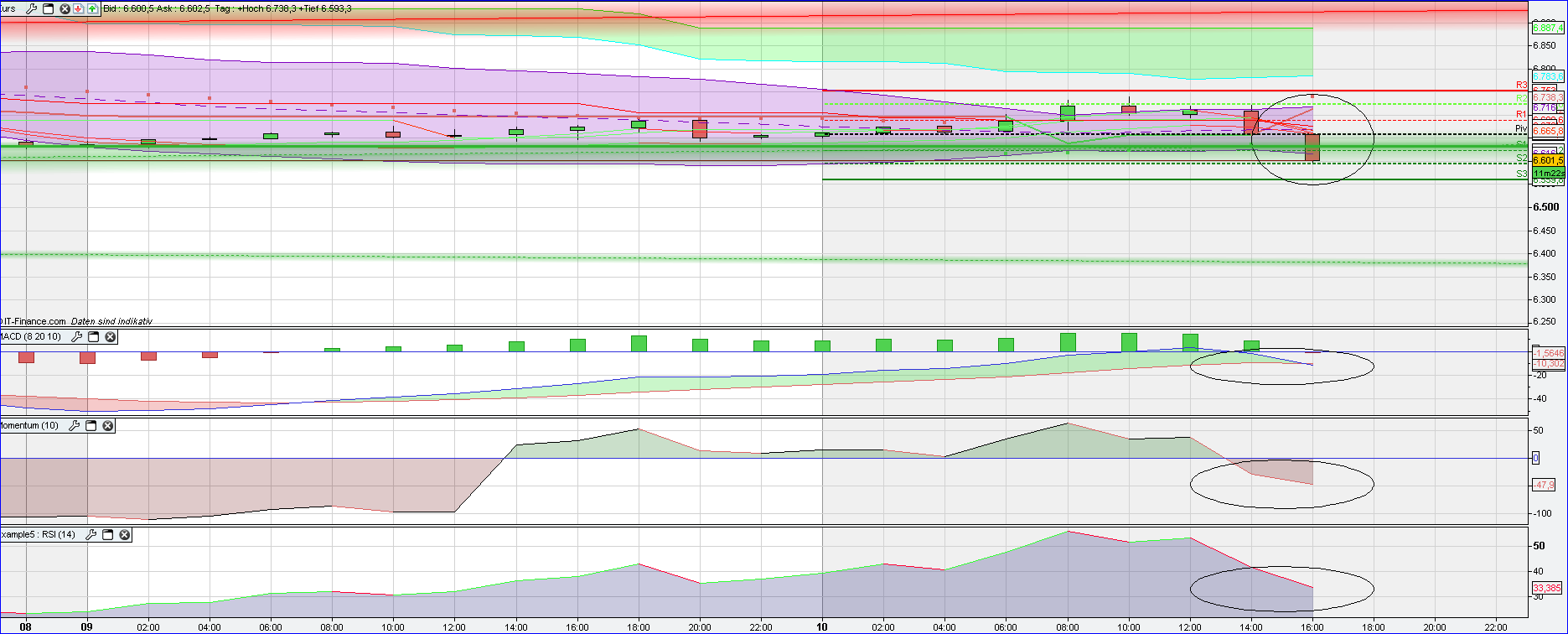The height and width of the screenshot is (634, 1568).
Task: Select the R3 resistance line label
Action: (1522, 86)
